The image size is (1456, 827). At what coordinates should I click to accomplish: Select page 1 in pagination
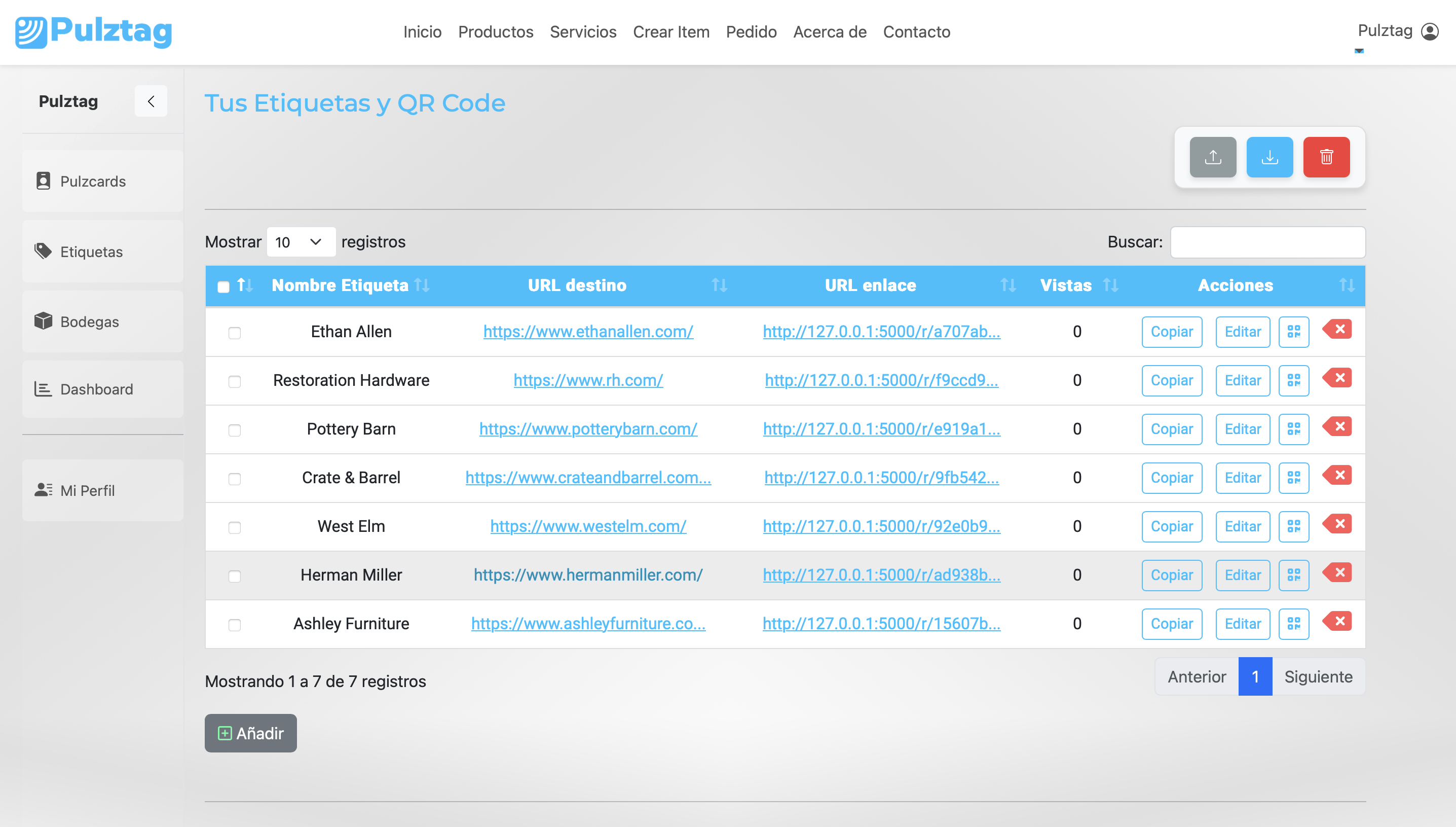pos(1255,677)
